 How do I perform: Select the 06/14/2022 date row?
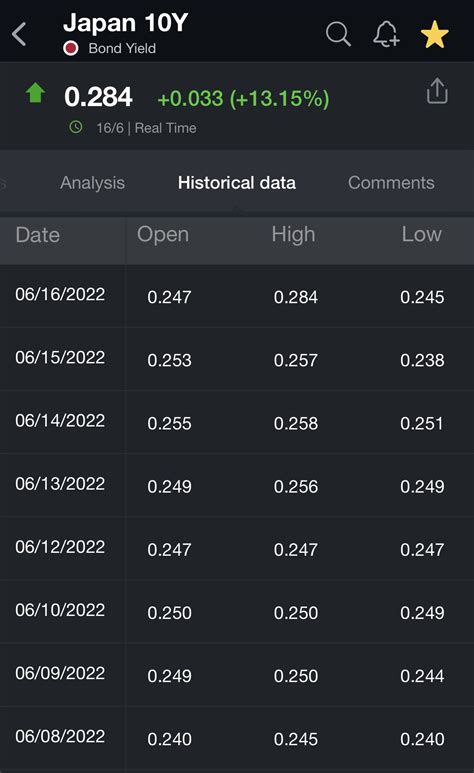[x=237, y=422]
